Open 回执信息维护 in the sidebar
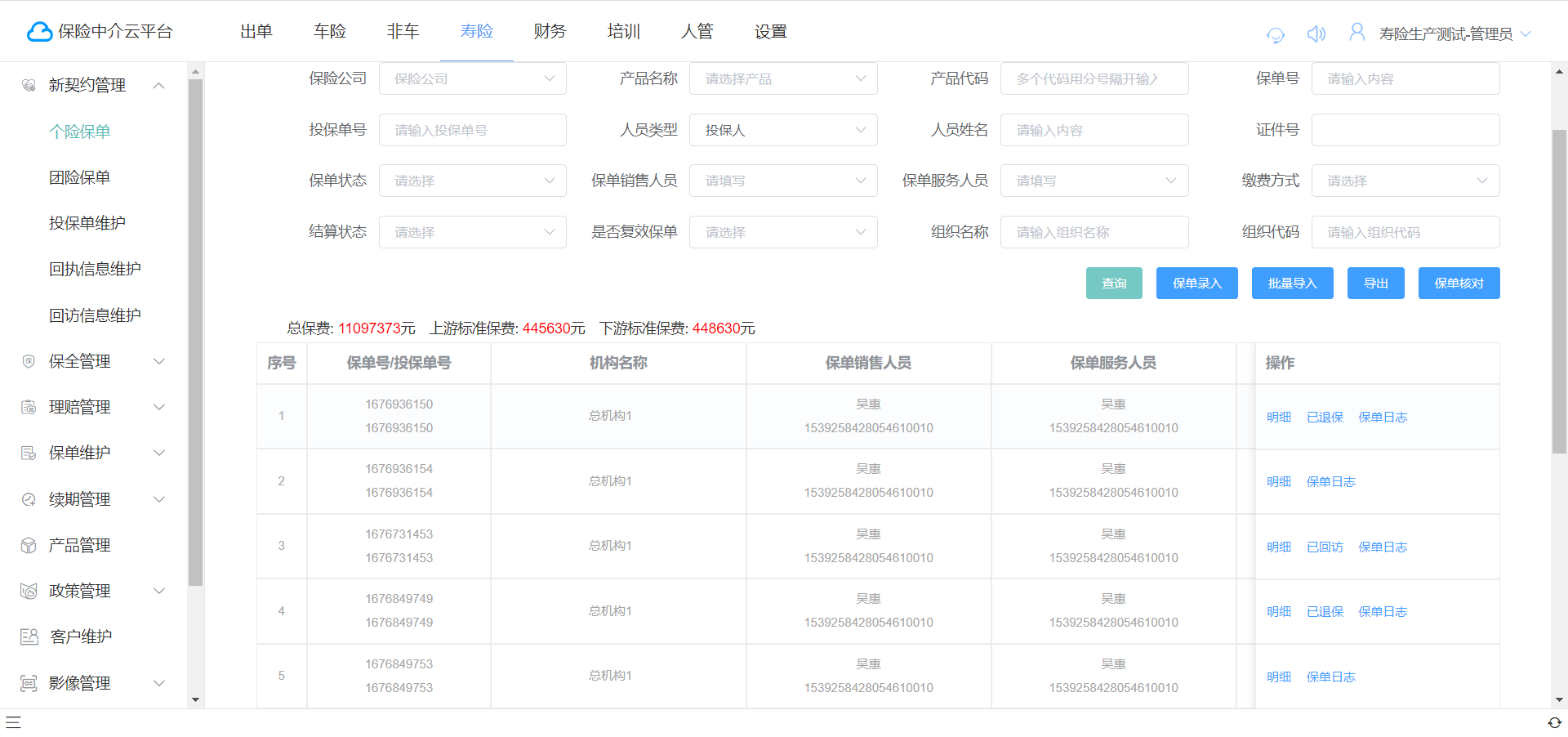This screenshot has height=737, width=1568. click(x=95, y=269)
